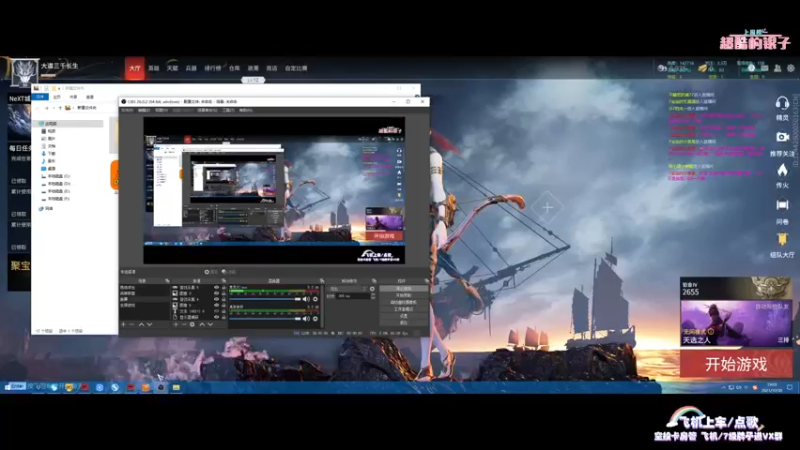Toggle visibility of last OBS source
800x450 pixels.
217,317
